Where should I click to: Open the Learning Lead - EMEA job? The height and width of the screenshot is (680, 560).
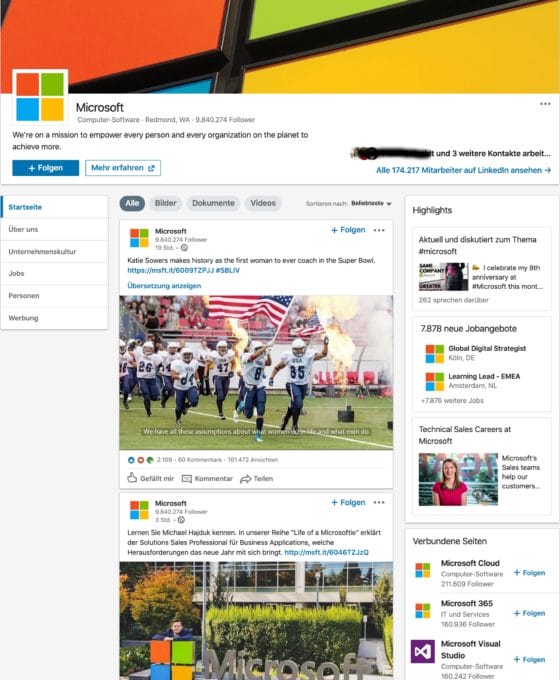click(484, 376)
